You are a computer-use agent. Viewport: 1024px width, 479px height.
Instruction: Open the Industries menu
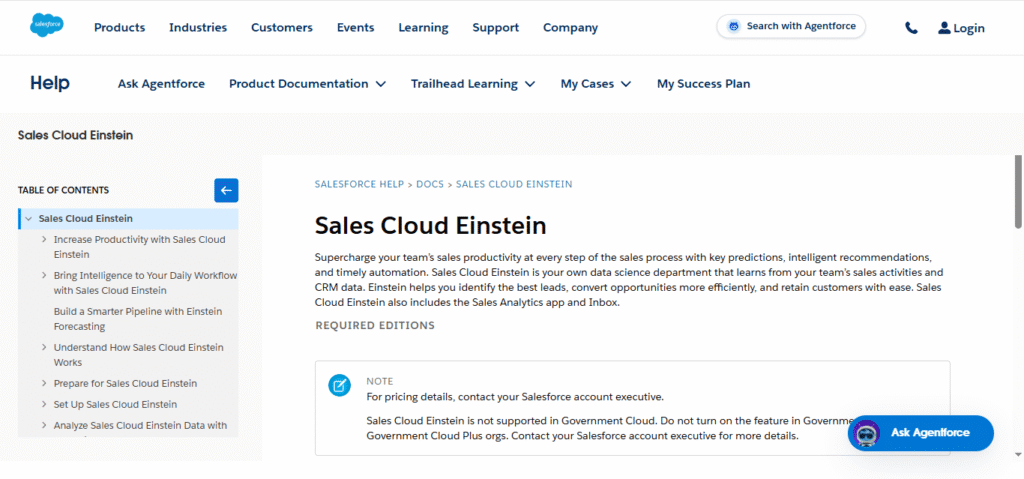pyautogui.click(x=198, y=28)
